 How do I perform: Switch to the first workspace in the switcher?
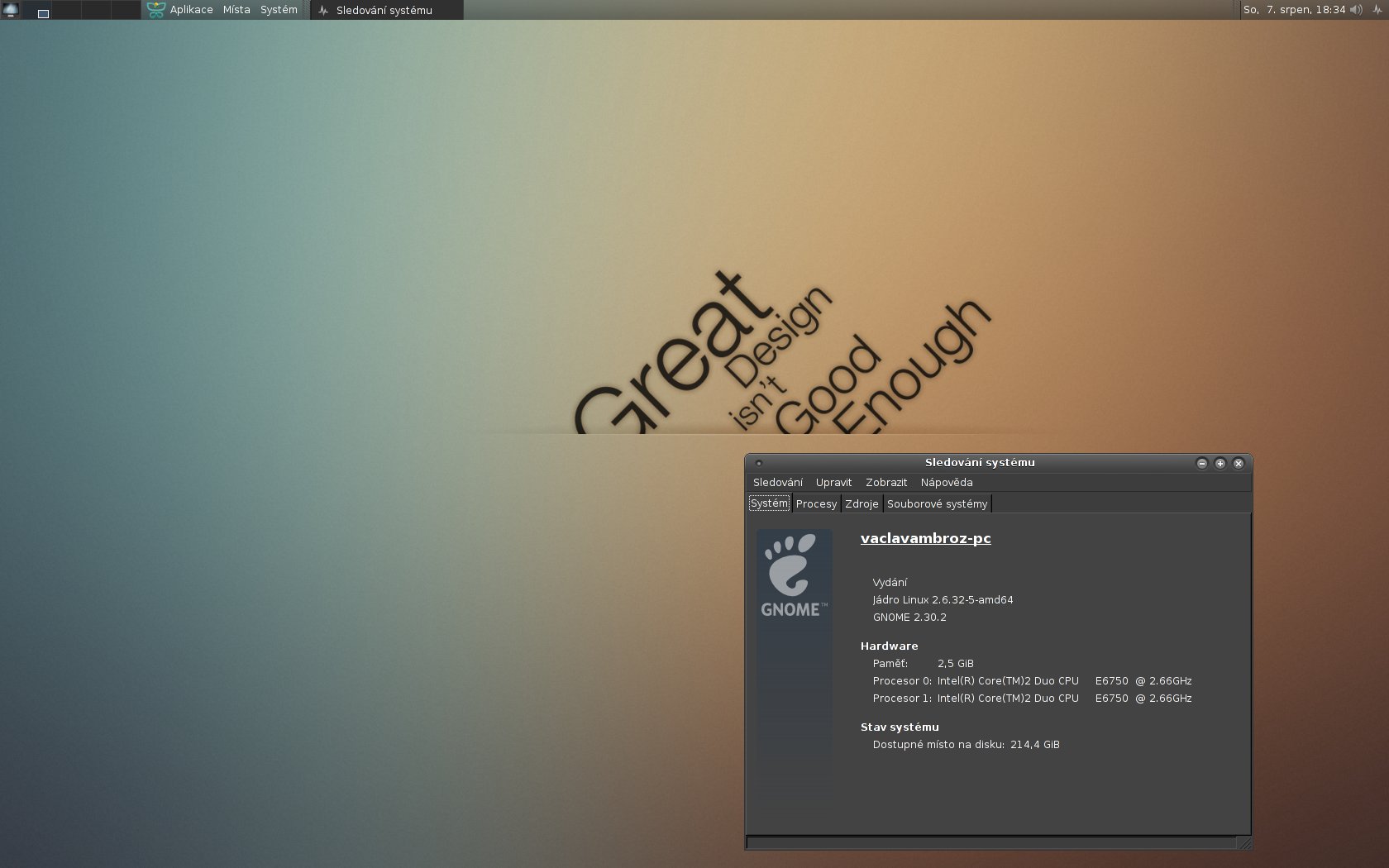[37, 10]
